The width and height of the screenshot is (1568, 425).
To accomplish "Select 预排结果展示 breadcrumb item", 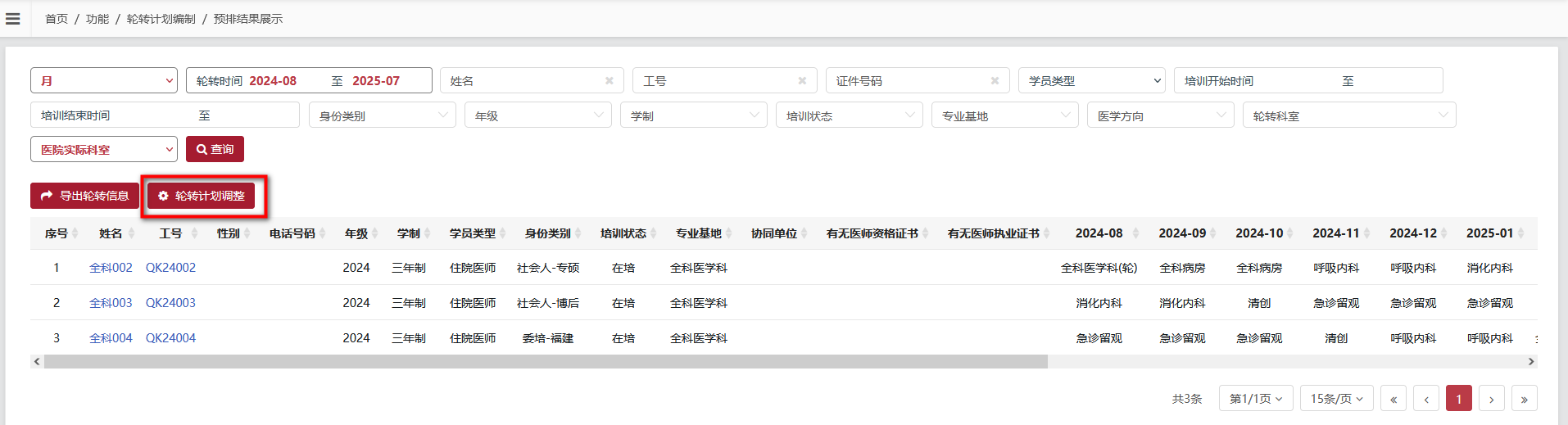I will (x=248, y=18).
